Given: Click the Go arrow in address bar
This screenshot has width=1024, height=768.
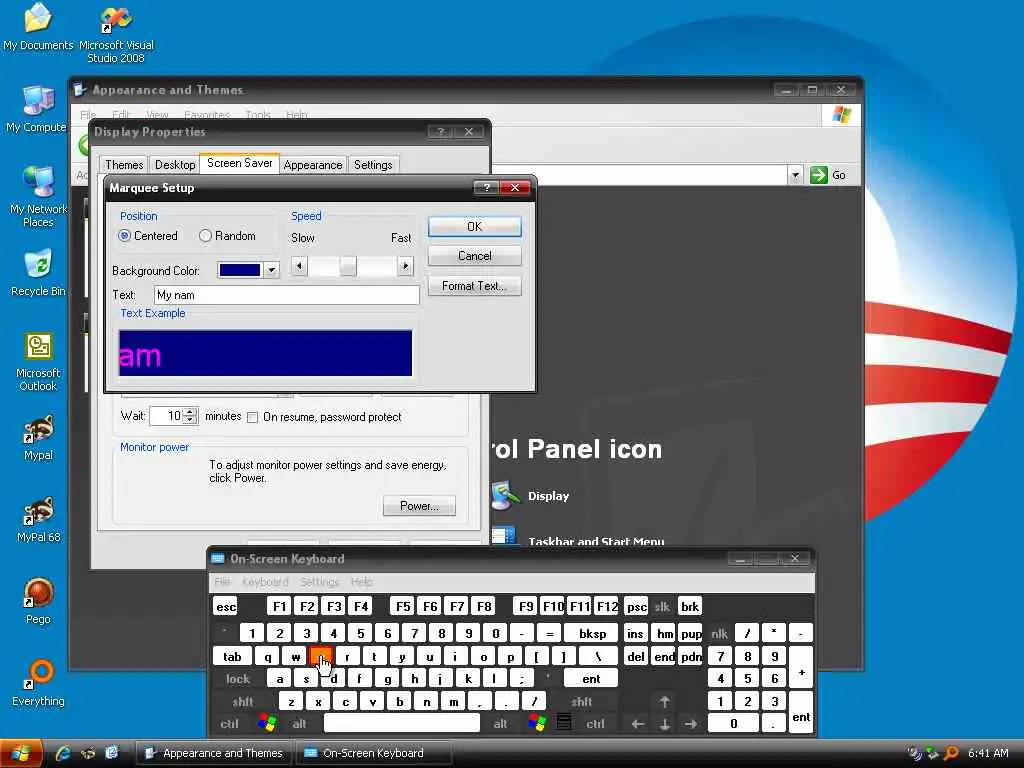Looking at the screenshot, I should coord(819,175).
